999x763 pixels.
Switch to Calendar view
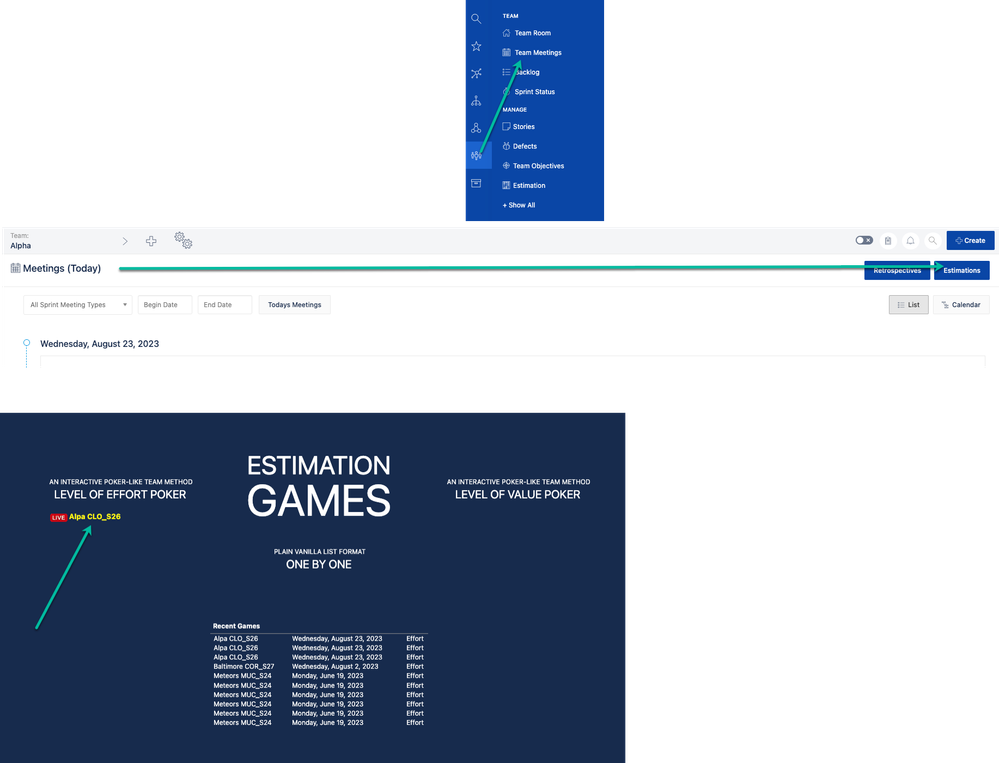pyautogui.click(x=961, y=304)
